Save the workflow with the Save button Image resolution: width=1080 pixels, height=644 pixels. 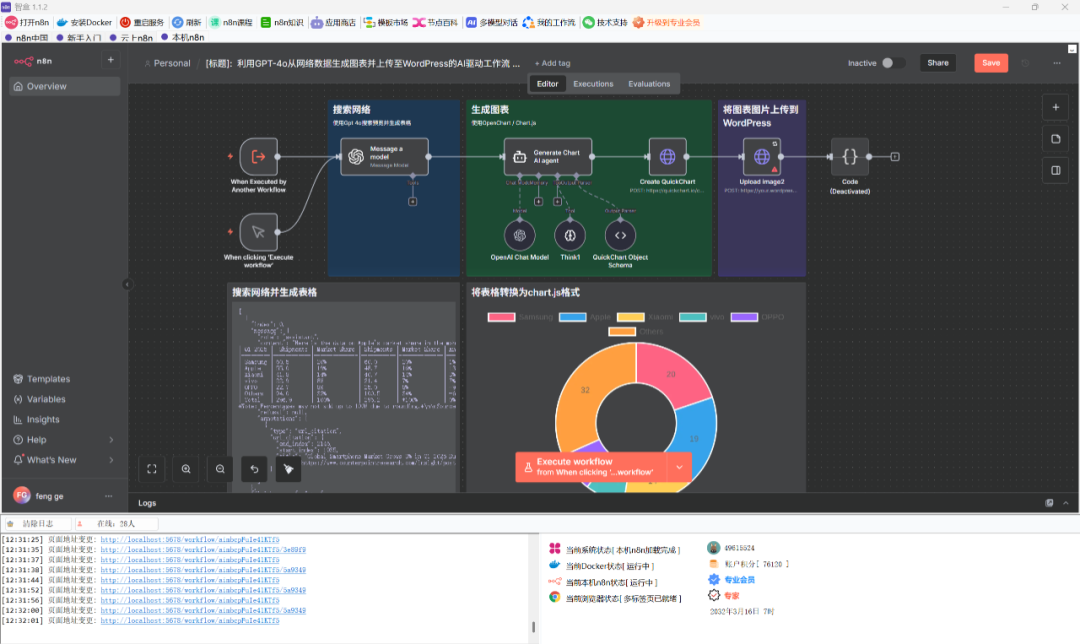[x=990, y=63]
